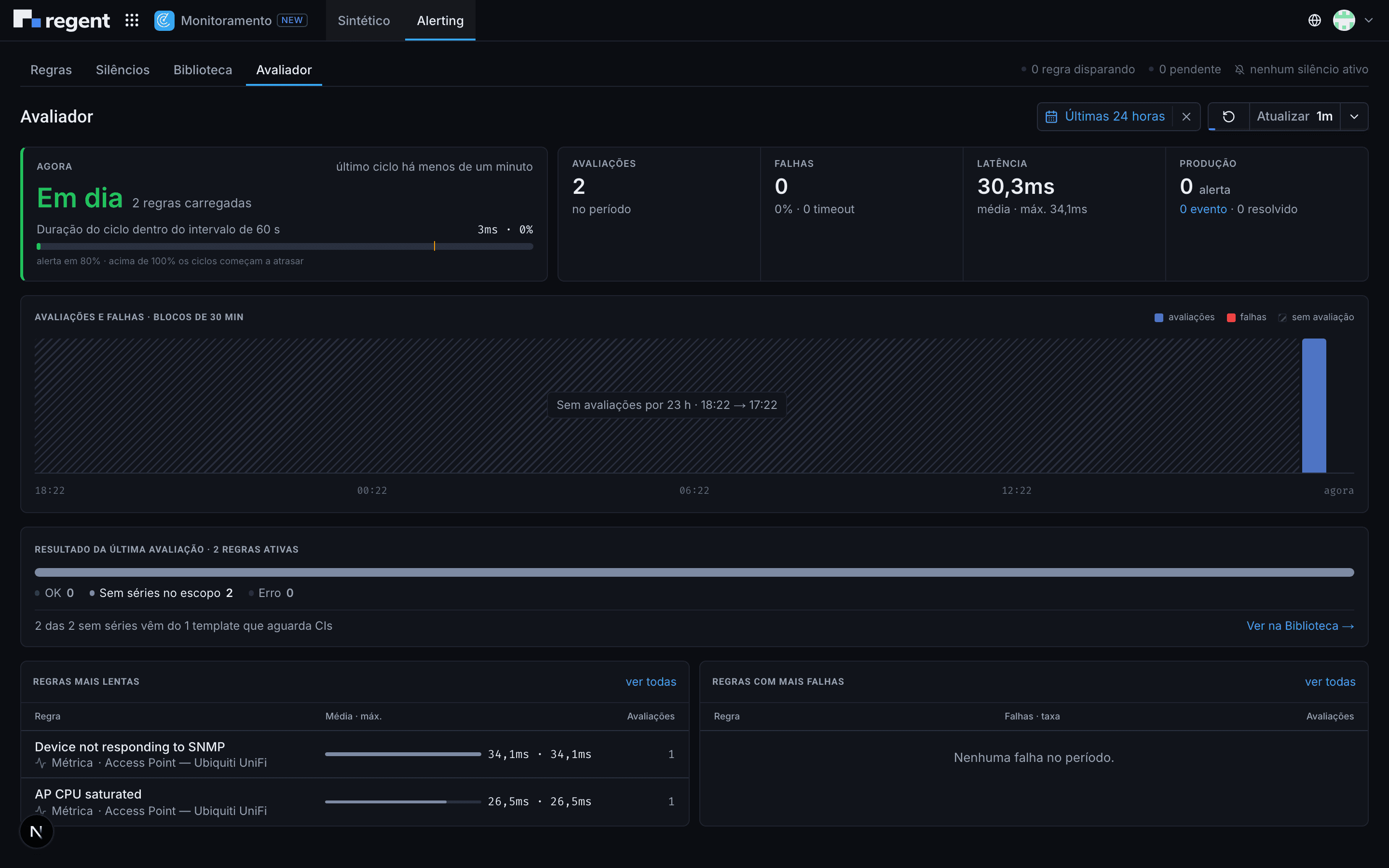Open the Regras sub-tab

(x=51, y=70)
